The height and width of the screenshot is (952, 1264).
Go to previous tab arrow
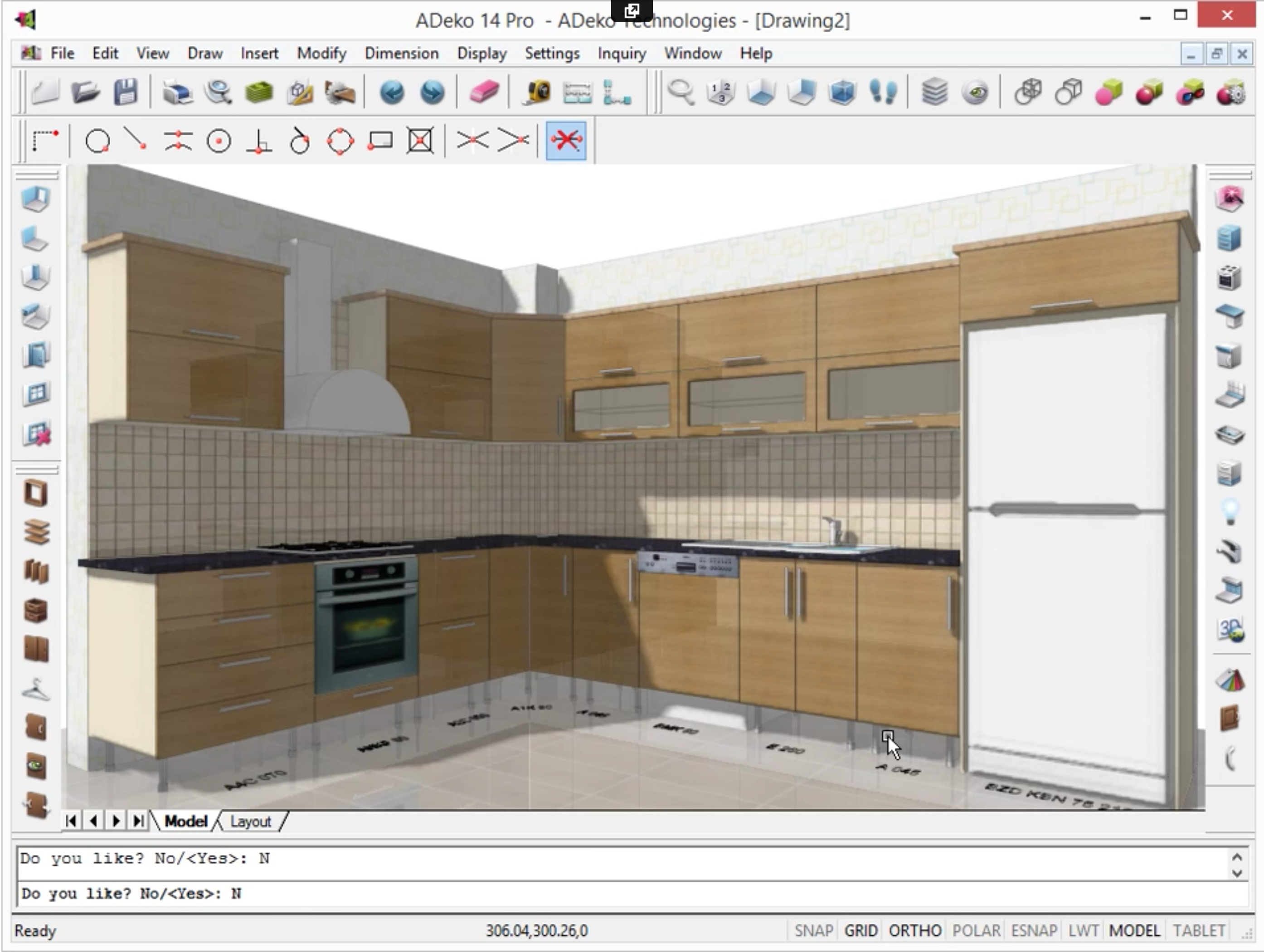[x=93, y=821]
